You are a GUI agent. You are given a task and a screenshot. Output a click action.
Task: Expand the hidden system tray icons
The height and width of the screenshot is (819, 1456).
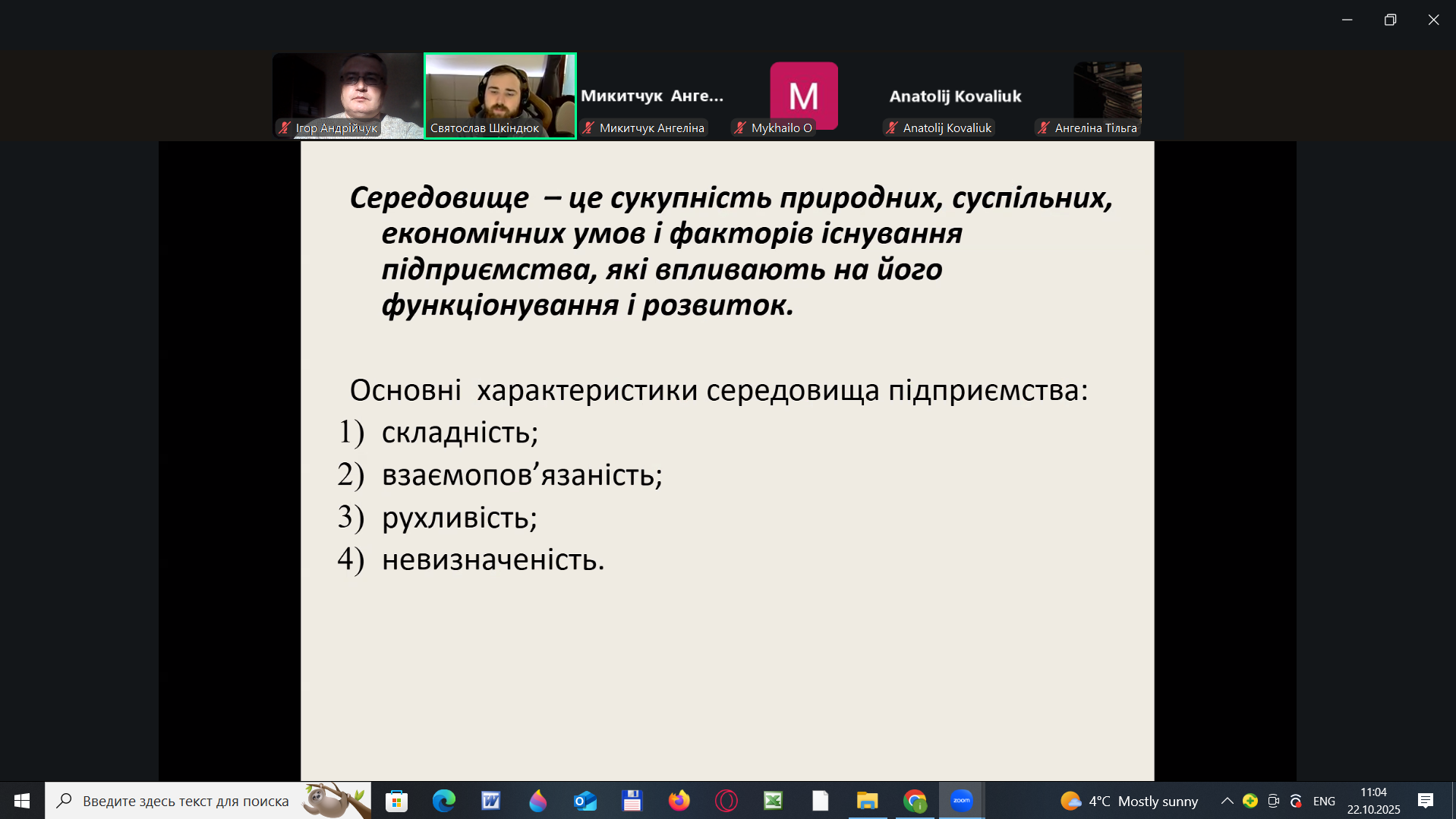click(1227, 801)
